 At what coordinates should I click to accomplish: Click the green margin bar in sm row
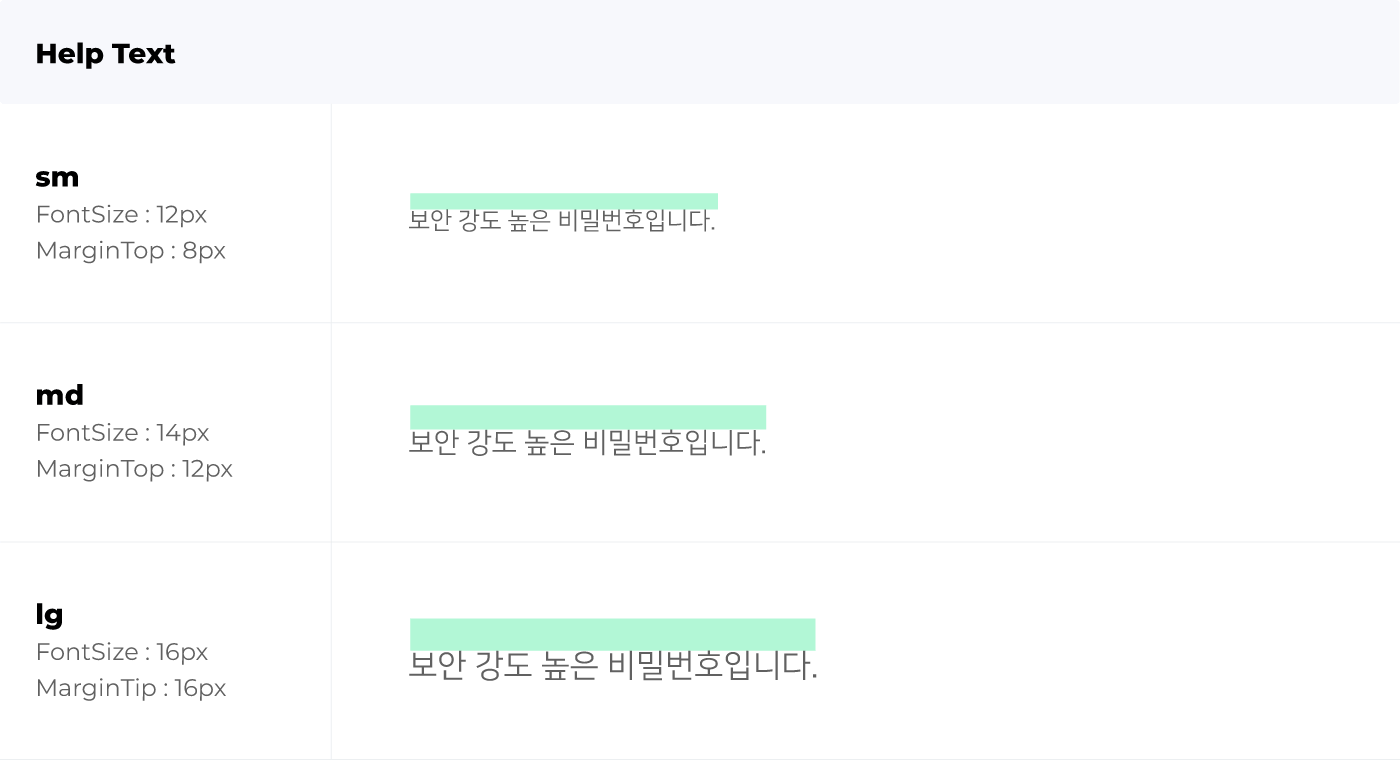(564, 201)
